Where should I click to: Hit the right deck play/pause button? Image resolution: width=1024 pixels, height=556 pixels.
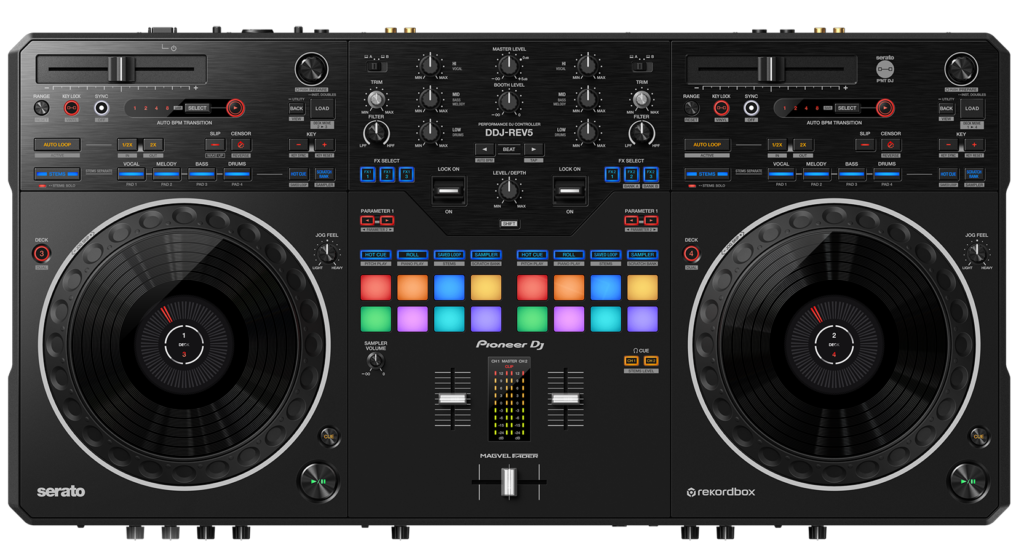[x=968, y=482]
